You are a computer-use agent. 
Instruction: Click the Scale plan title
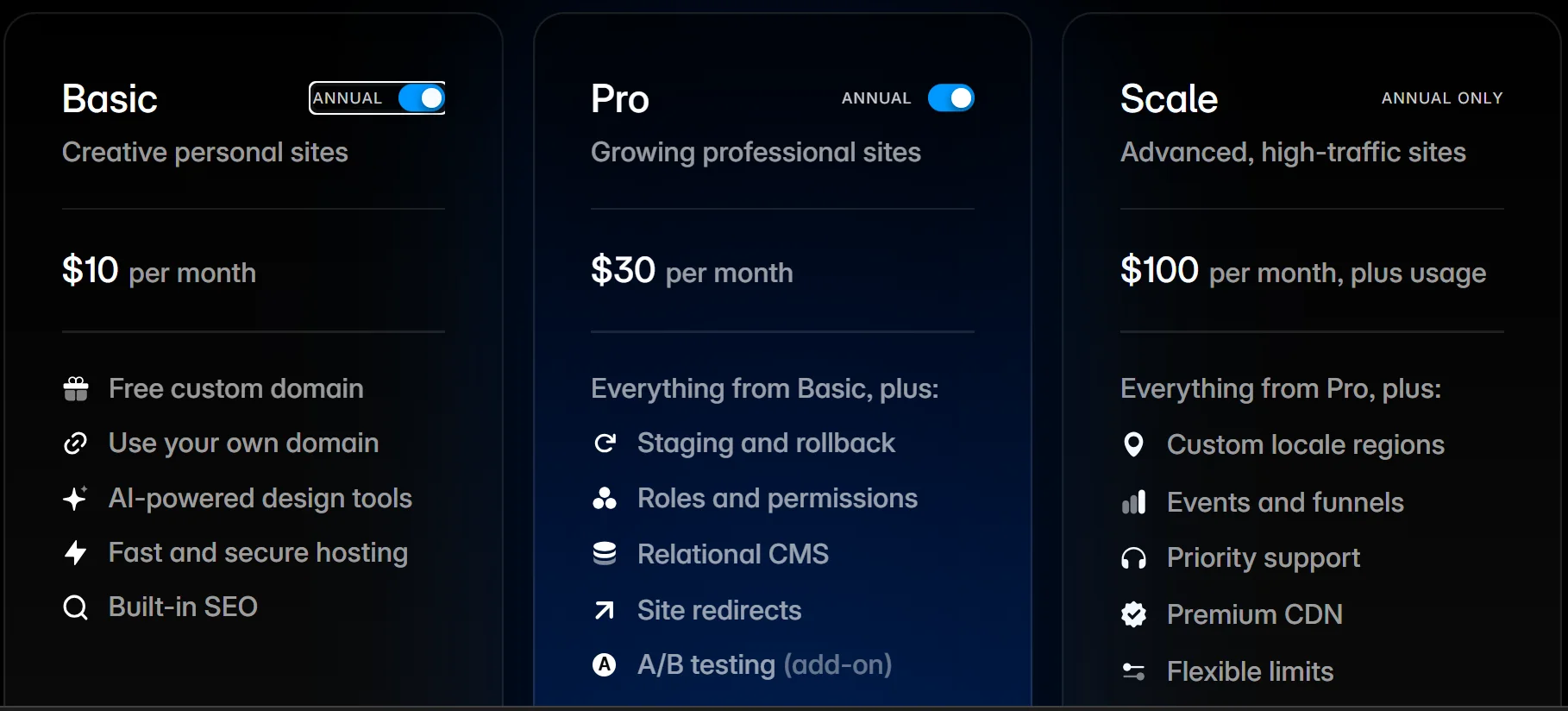(x=1169, y=99)
